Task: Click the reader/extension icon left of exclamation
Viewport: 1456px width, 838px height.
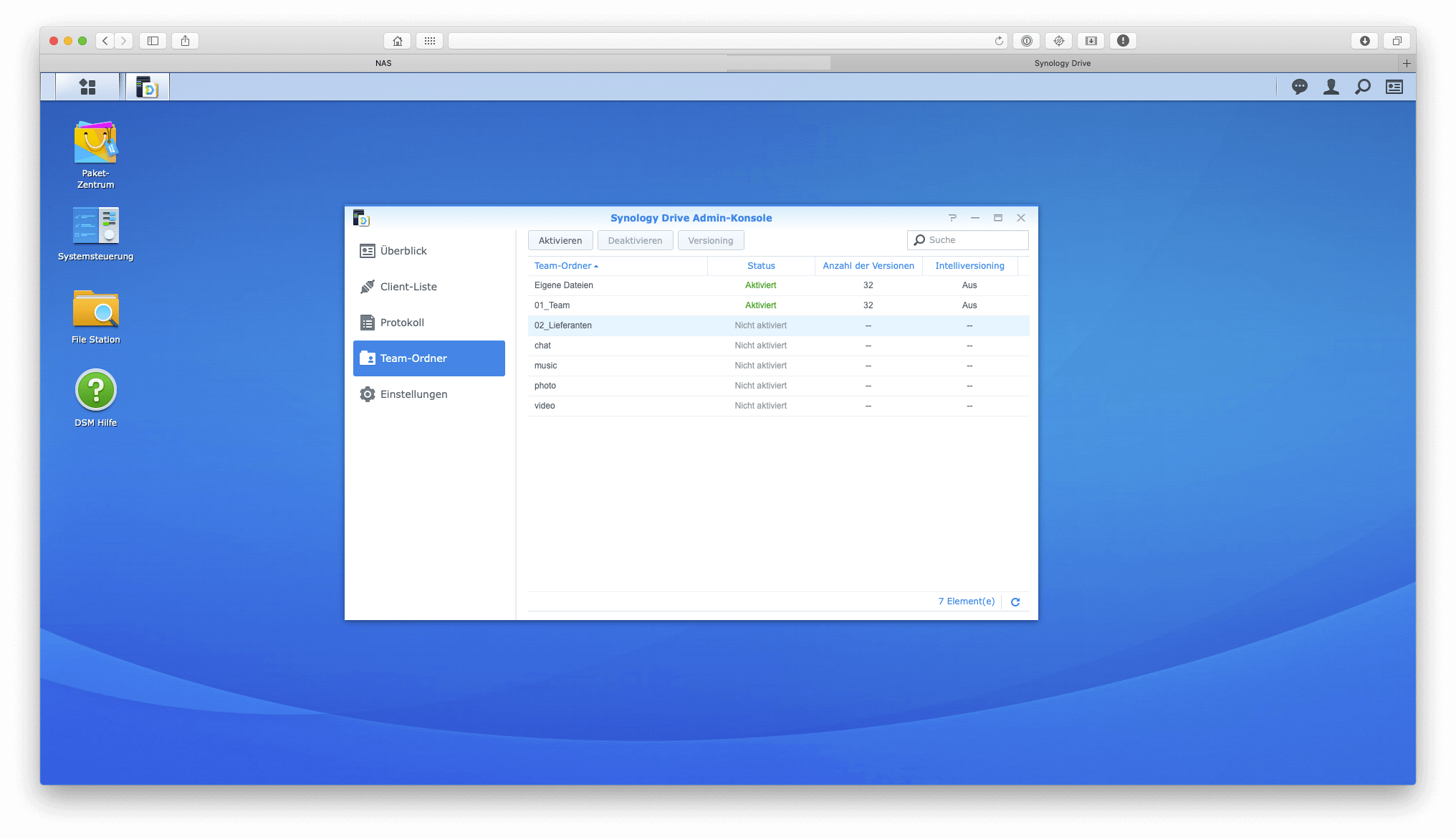Action: (x=1091, y=41)
